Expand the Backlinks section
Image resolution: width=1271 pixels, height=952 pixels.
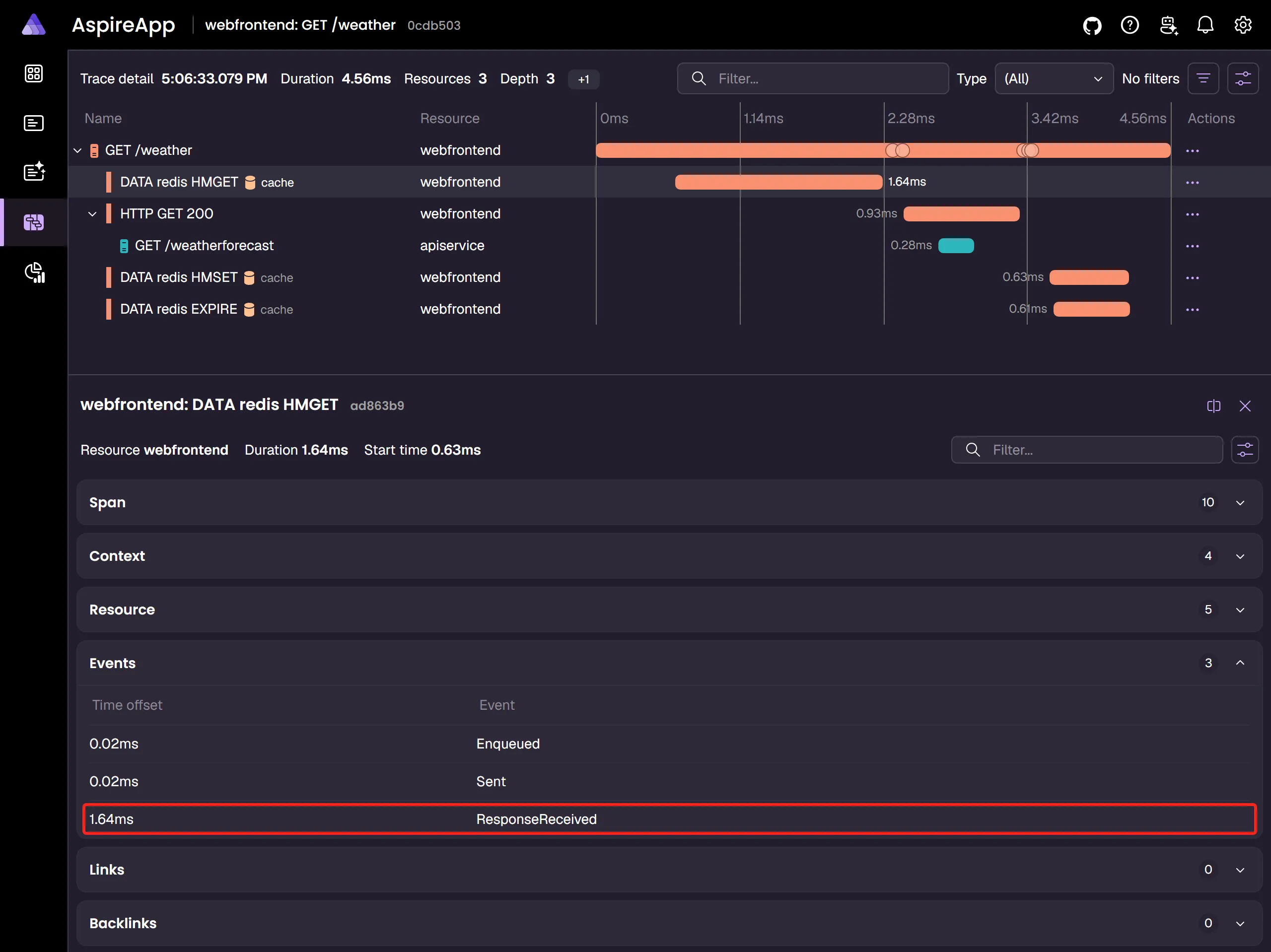coord(669,923)
